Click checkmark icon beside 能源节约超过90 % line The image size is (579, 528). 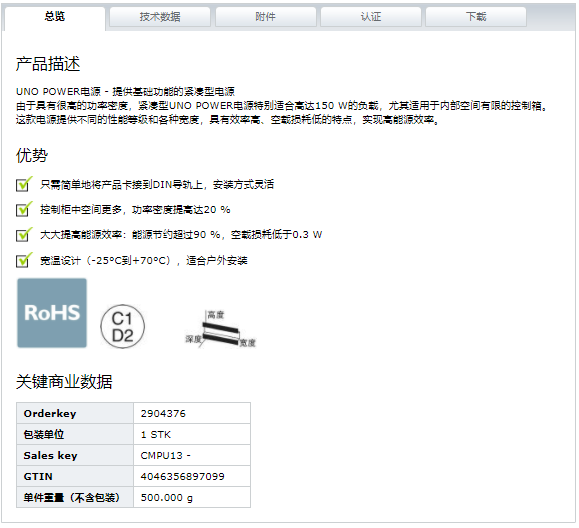click(x=24, y=234)
